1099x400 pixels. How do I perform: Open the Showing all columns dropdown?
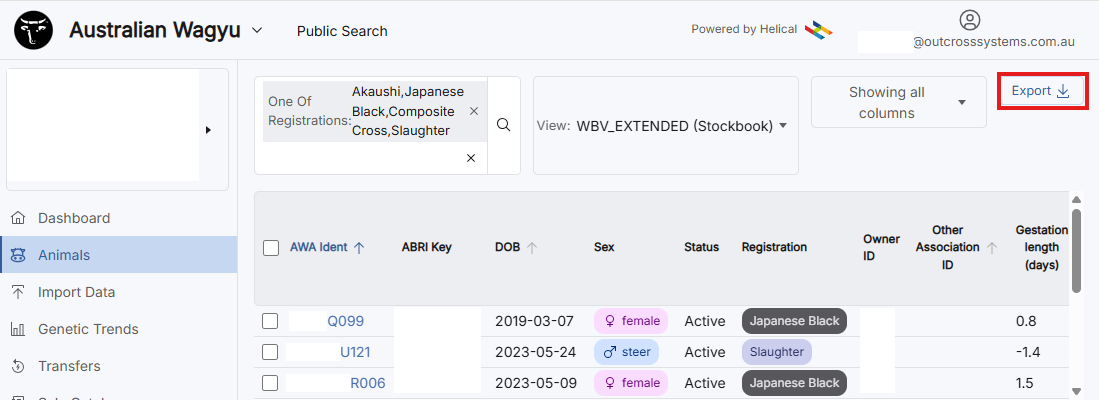[962, 103]
